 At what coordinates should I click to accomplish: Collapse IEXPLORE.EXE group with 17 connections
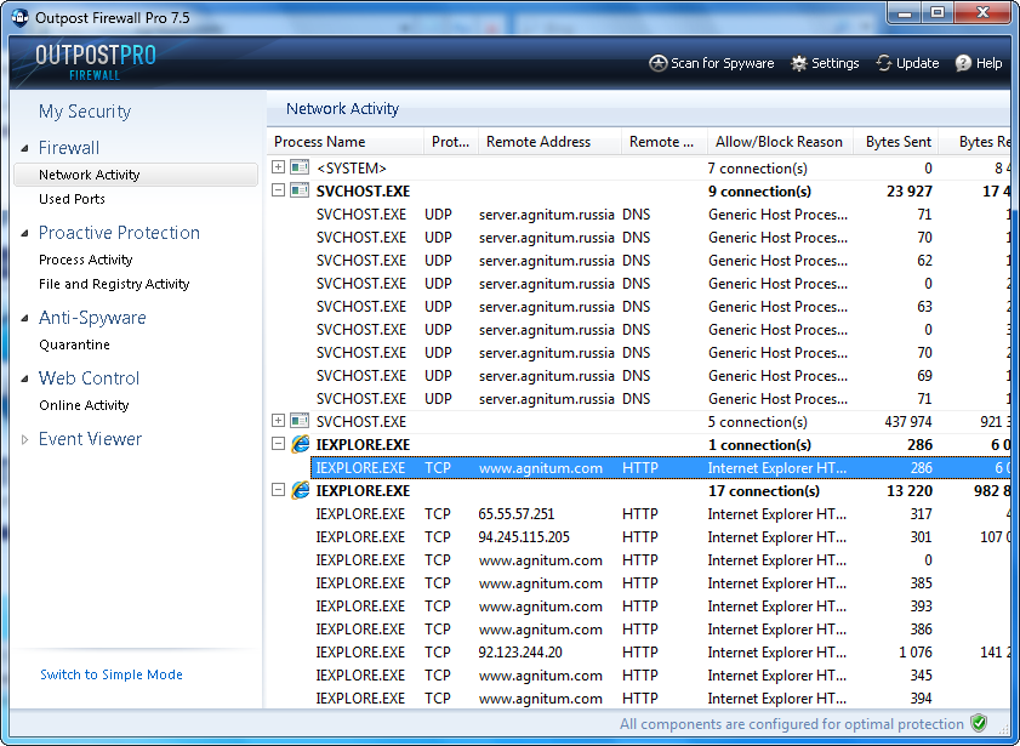click(x=278, y=490)
